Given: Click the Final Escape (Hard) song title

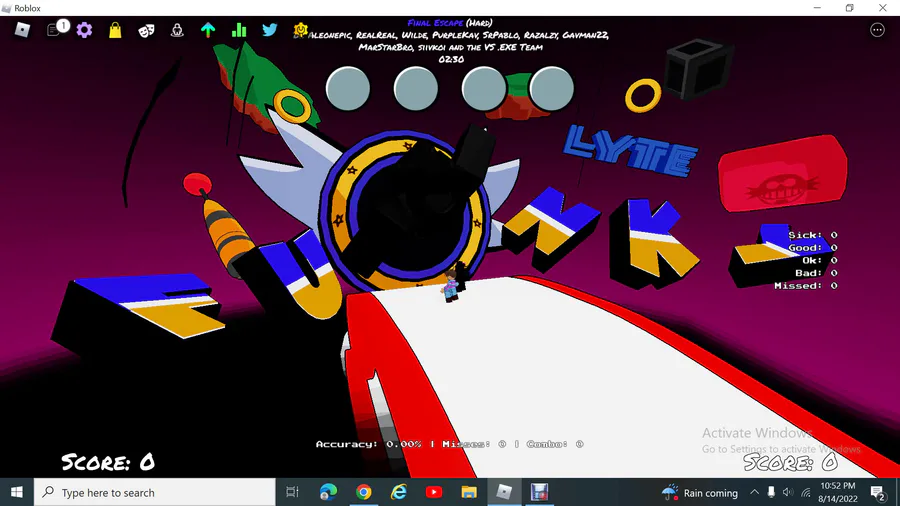Looking at the screenshot, I should 450,23.
